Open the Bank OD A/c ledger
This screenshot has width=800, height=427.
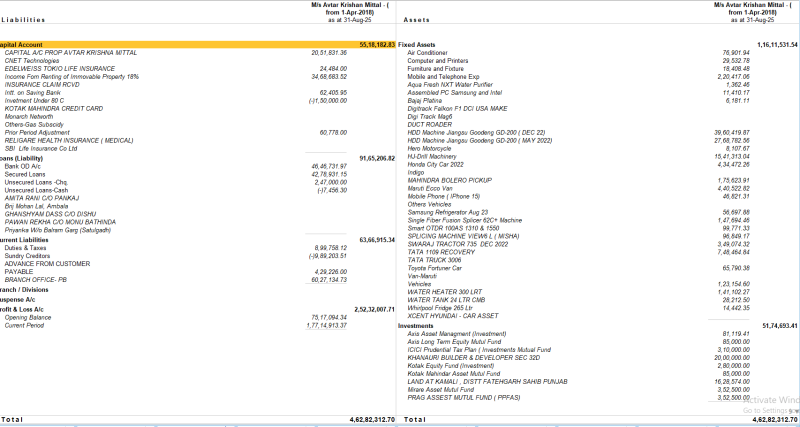(x=24, y=165)
